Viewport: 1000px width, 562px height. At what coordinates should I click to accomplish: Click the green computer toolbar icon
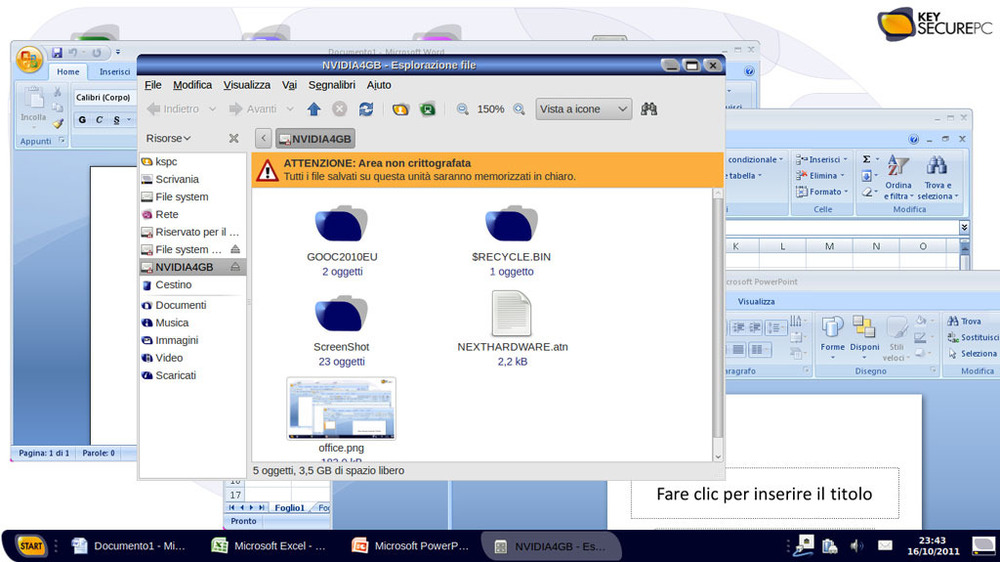pos(427,109)
